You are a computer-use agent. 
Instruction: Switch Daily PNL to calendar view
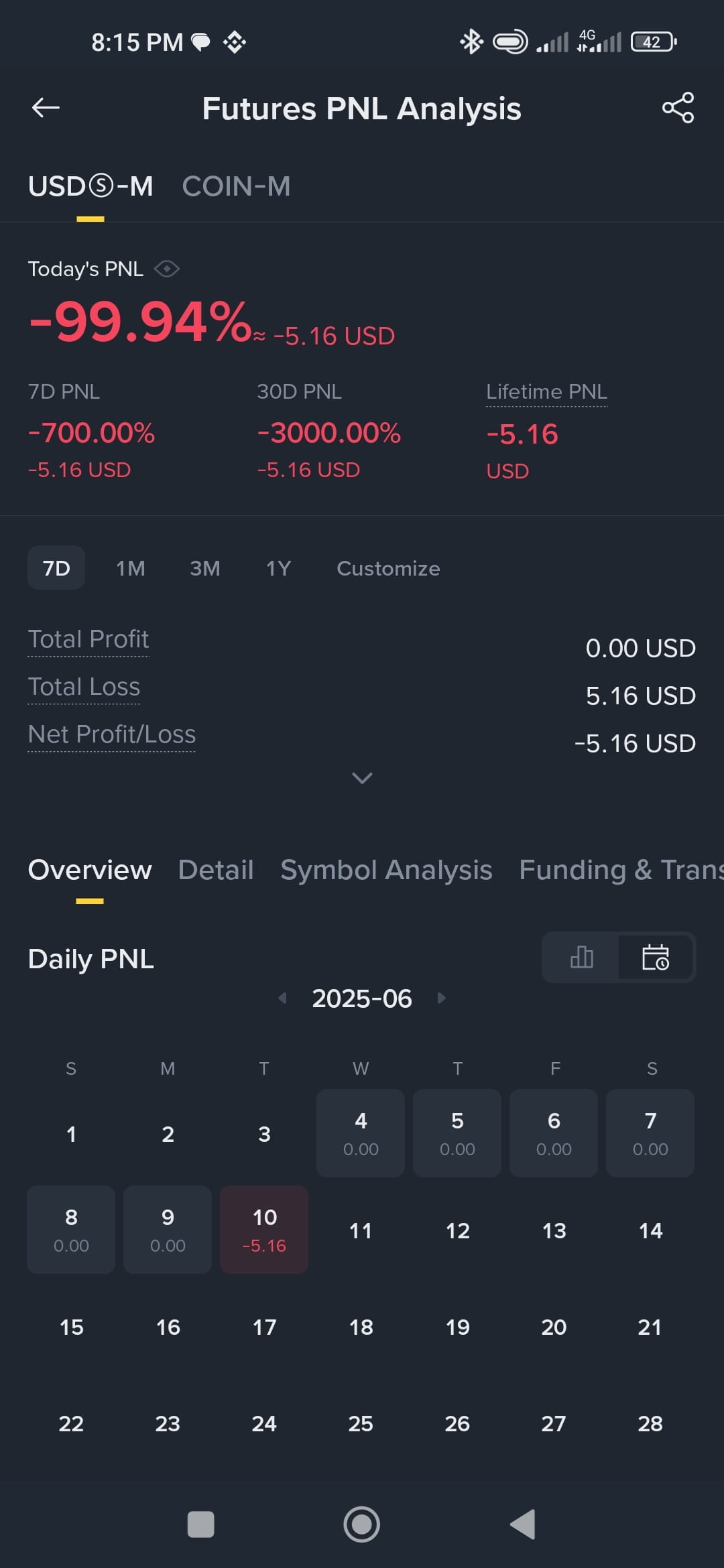[656, 957]
